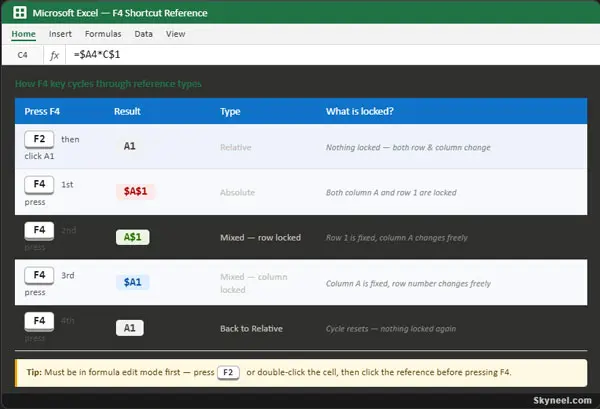Select the A1 badge in Back to Relative row
Image resolution: width=600 pixels, height=409 pixels.
(x=130, y=328)
